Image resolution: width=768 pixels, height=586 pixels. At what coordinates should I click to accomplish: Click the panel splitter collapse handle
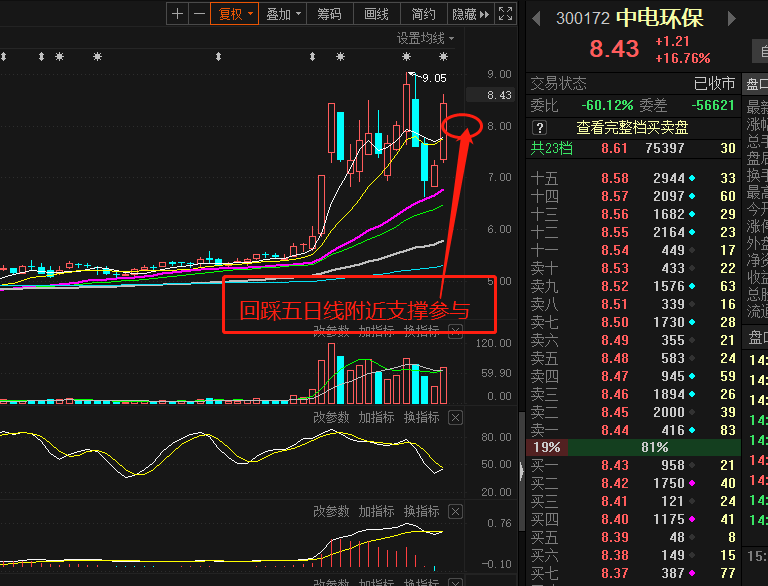522,471
